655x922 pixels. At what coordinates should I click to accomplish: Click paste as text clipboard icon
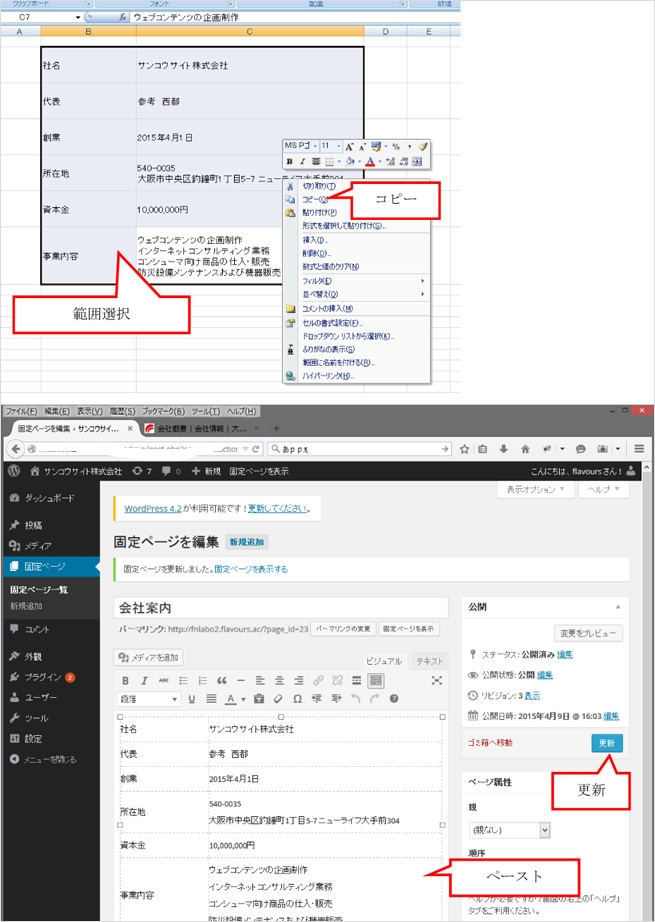tap(259, 699)
